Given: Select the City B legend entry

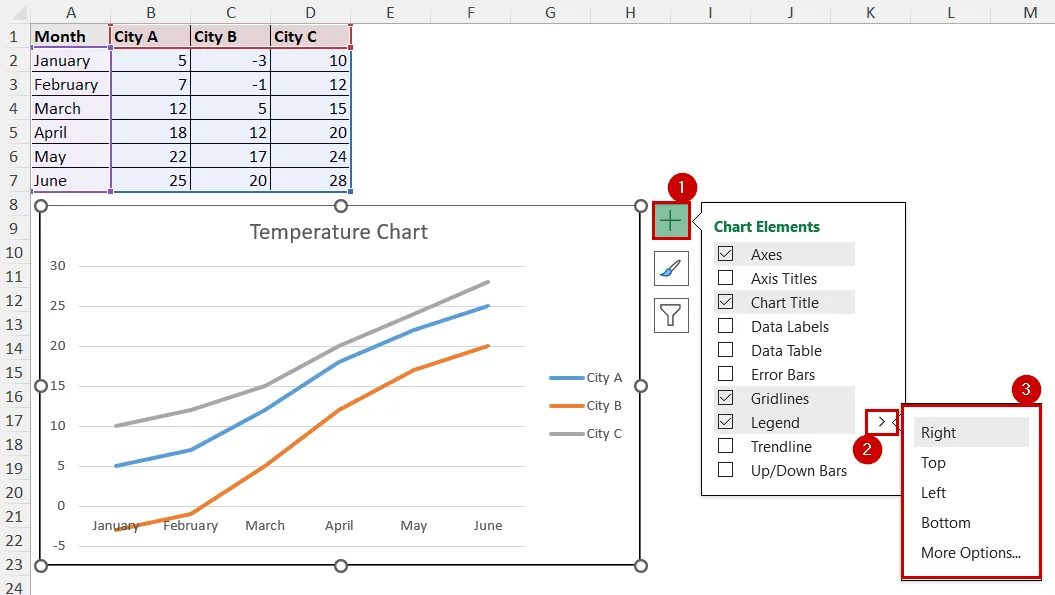Looking at the screenshot, I should [585, 405].
